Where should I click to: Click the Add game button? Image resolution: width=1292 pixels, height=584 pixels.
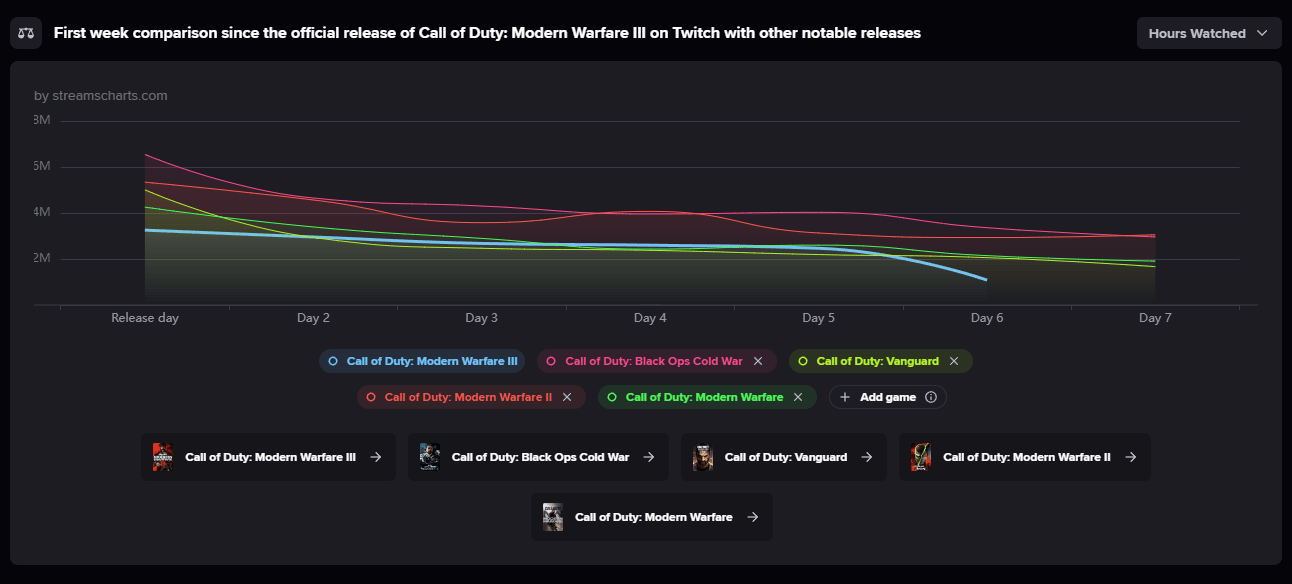pos(888,397)
